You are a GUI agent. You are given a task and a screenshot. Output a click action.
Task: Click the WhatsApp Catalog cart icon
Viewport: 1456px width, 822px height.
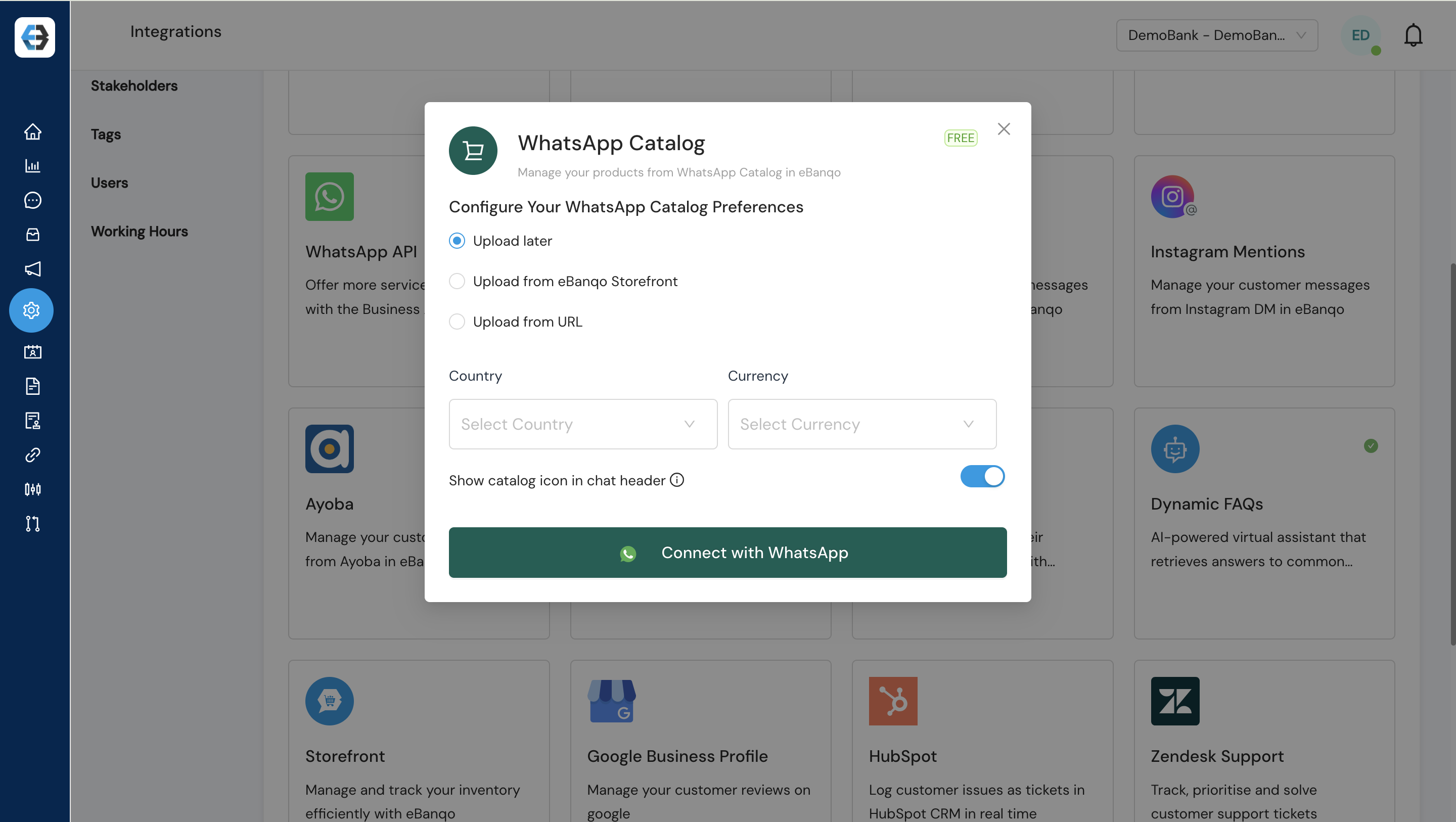click(473, 150)
